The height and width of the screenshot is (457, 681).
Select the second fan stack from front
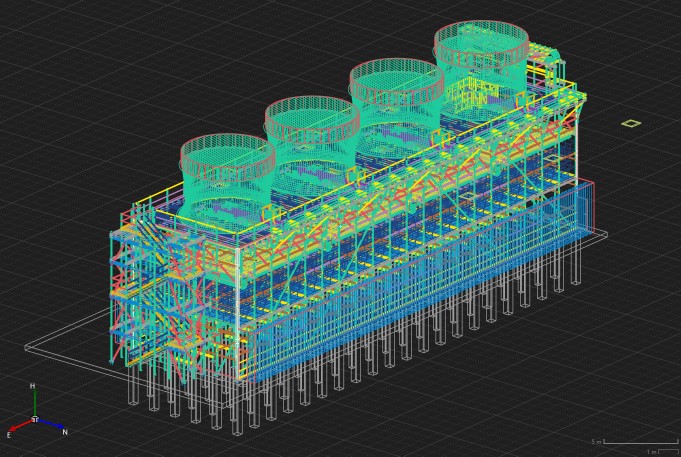(312, 120)
